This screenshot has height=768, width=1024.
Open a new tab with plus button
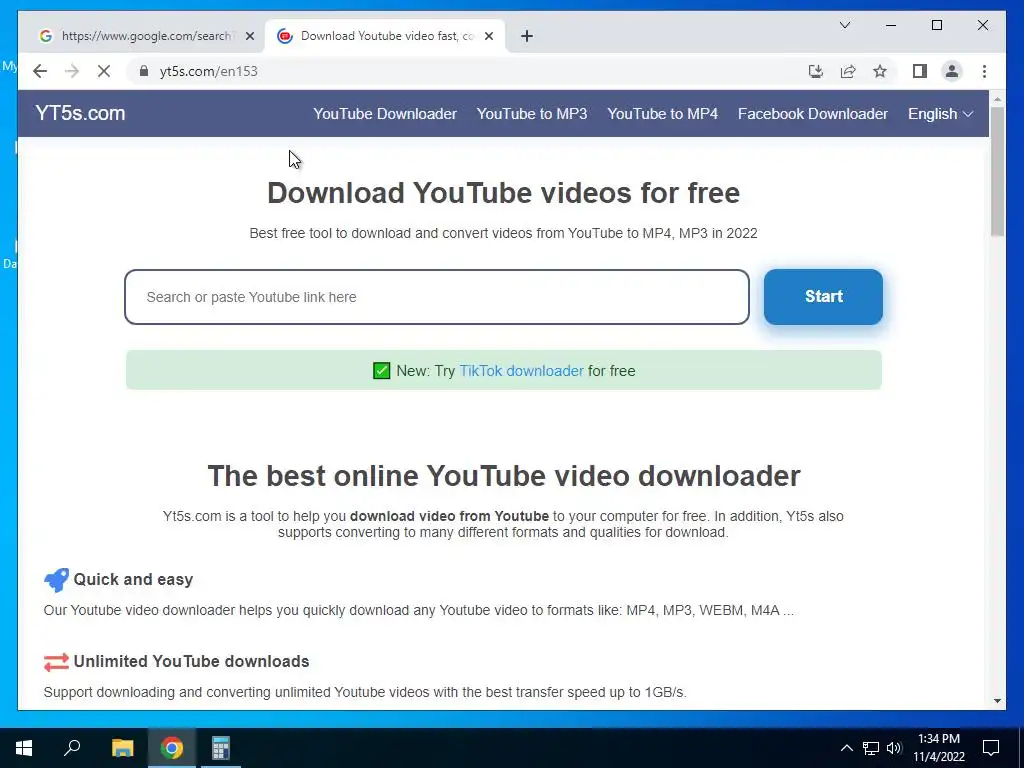[x=527, y=36]
